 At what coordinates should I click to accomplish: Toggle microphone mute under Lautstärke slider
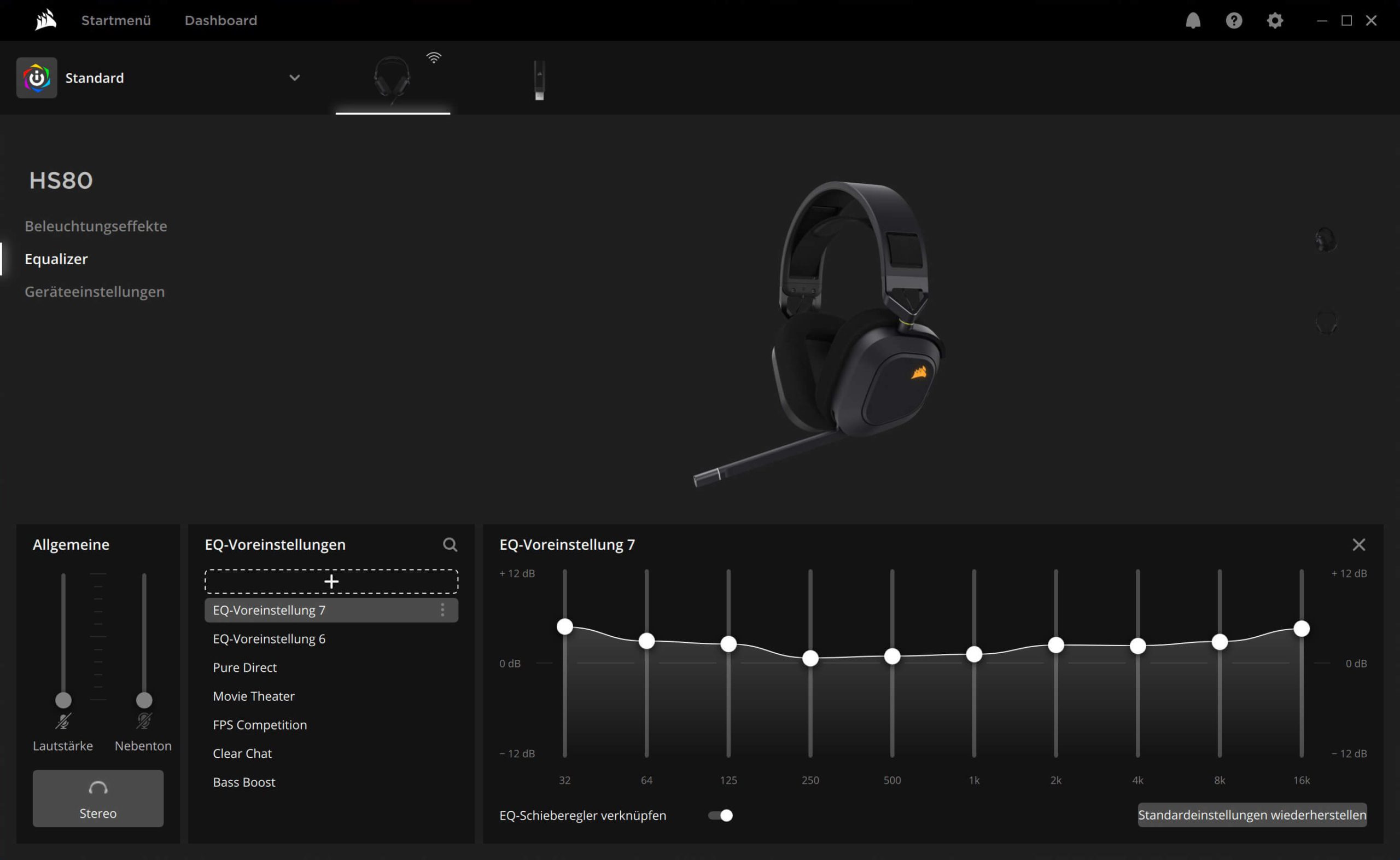[63, 721]
